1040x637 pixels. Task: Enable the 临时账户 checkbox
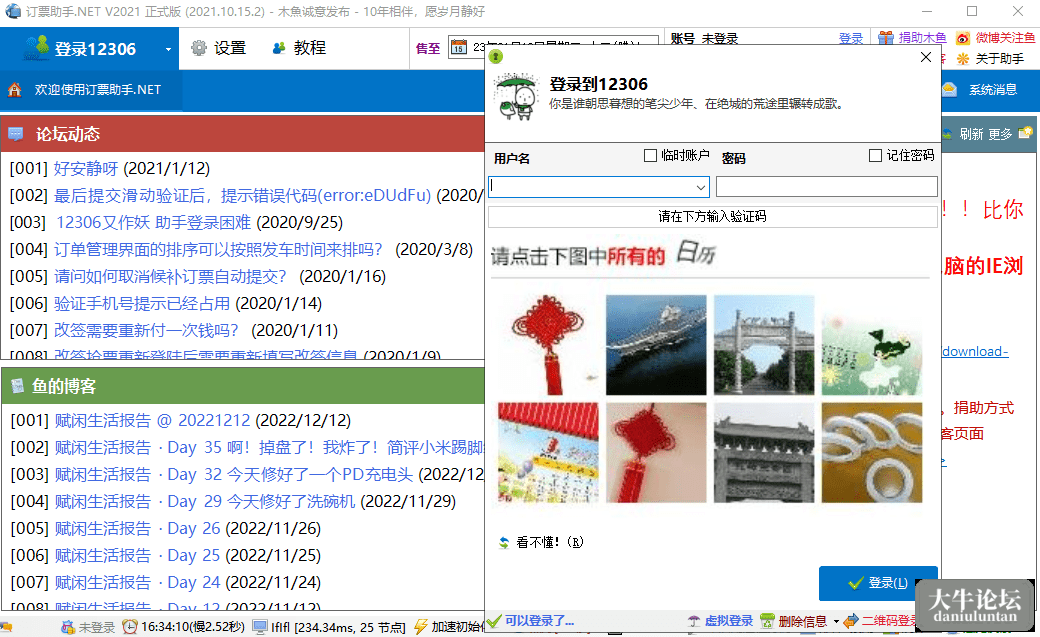click(651, 155)
